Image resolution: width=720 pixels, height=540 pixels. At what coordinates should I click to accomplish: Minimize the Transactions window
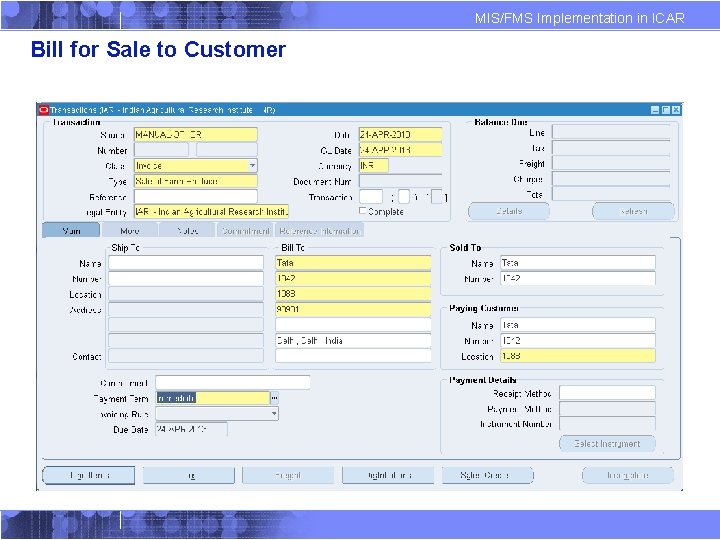(x=655, y=110)
